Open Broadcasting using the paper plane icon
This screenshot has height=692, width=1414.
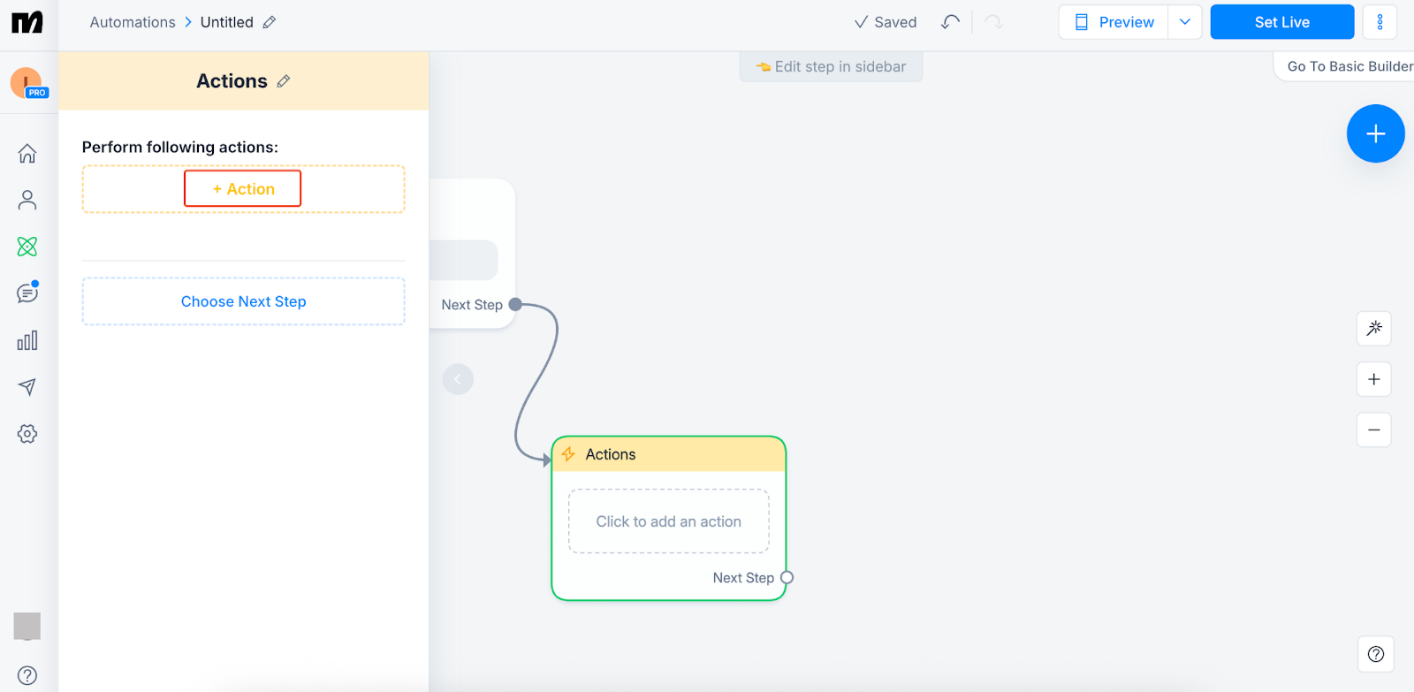[27, 387]
